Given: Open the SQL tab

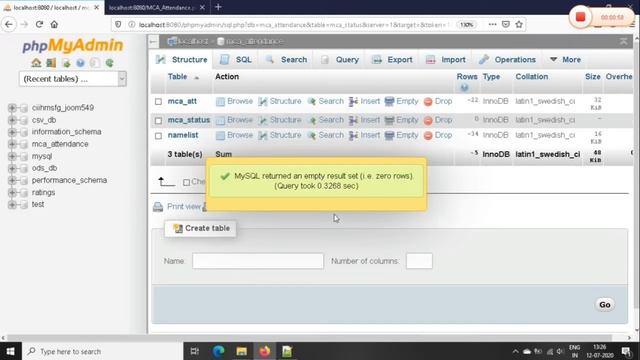Looking at the screenshot, I should tap(236, 60).
